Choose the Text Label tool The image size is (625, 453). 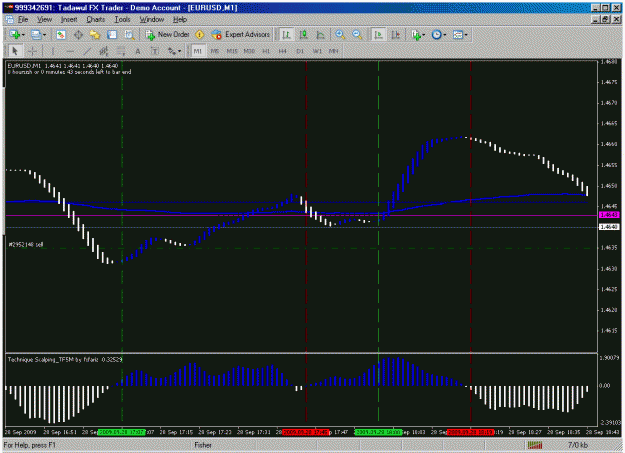155,51
